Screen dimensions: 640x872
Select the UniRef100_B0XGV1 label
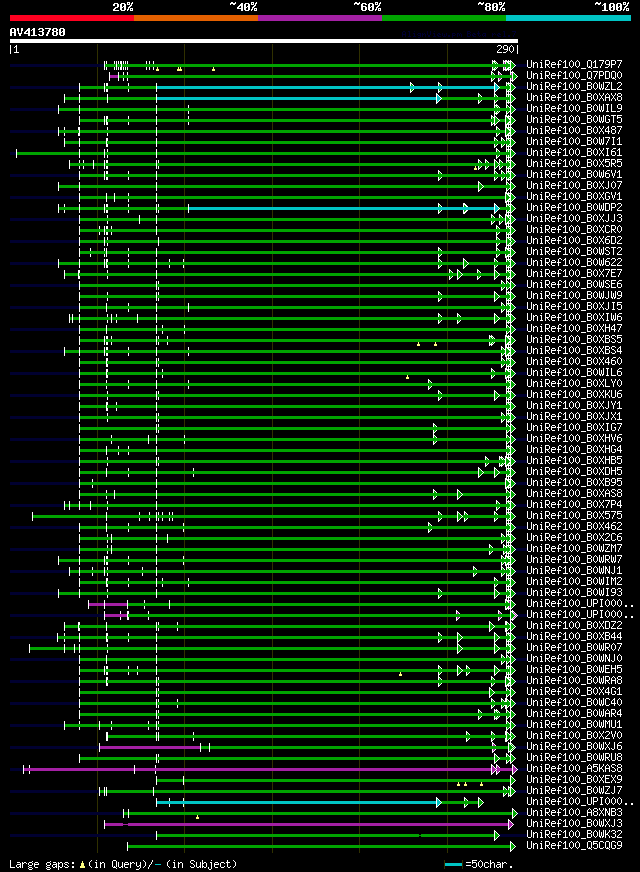point(574,196)
